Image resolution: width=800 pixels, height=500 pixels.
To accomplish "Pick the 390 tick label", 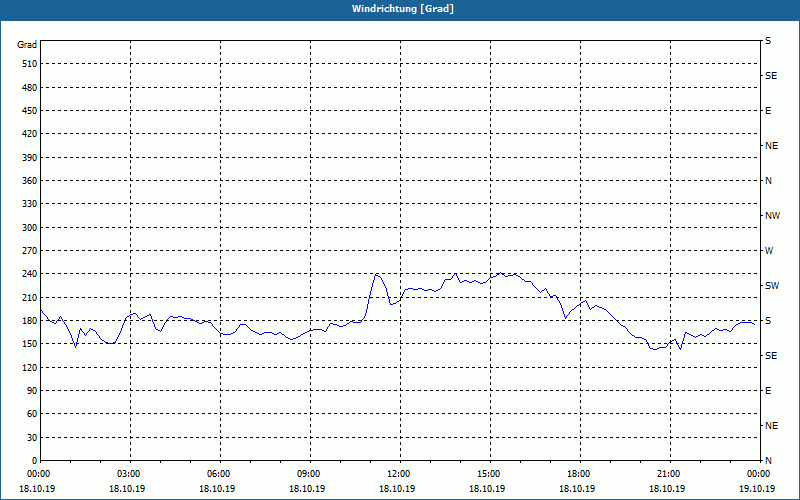I will pyautogui.click(x=30, y=157).
